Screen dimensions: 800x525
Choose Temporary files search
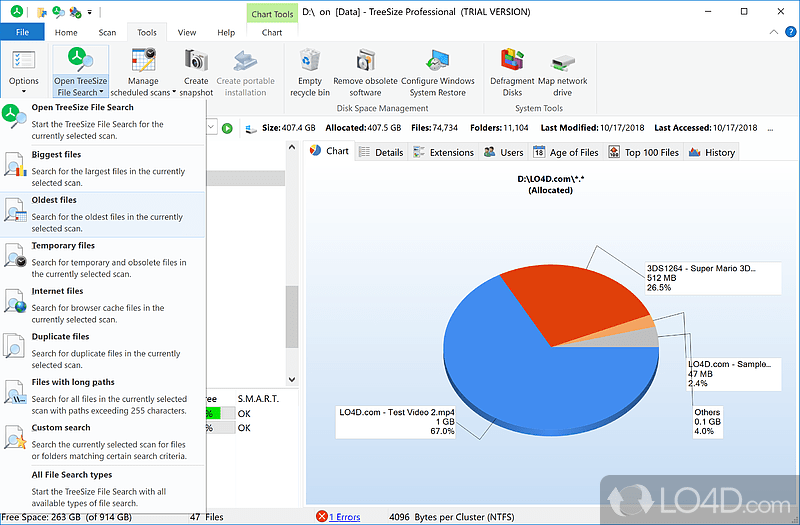[103, 260]
